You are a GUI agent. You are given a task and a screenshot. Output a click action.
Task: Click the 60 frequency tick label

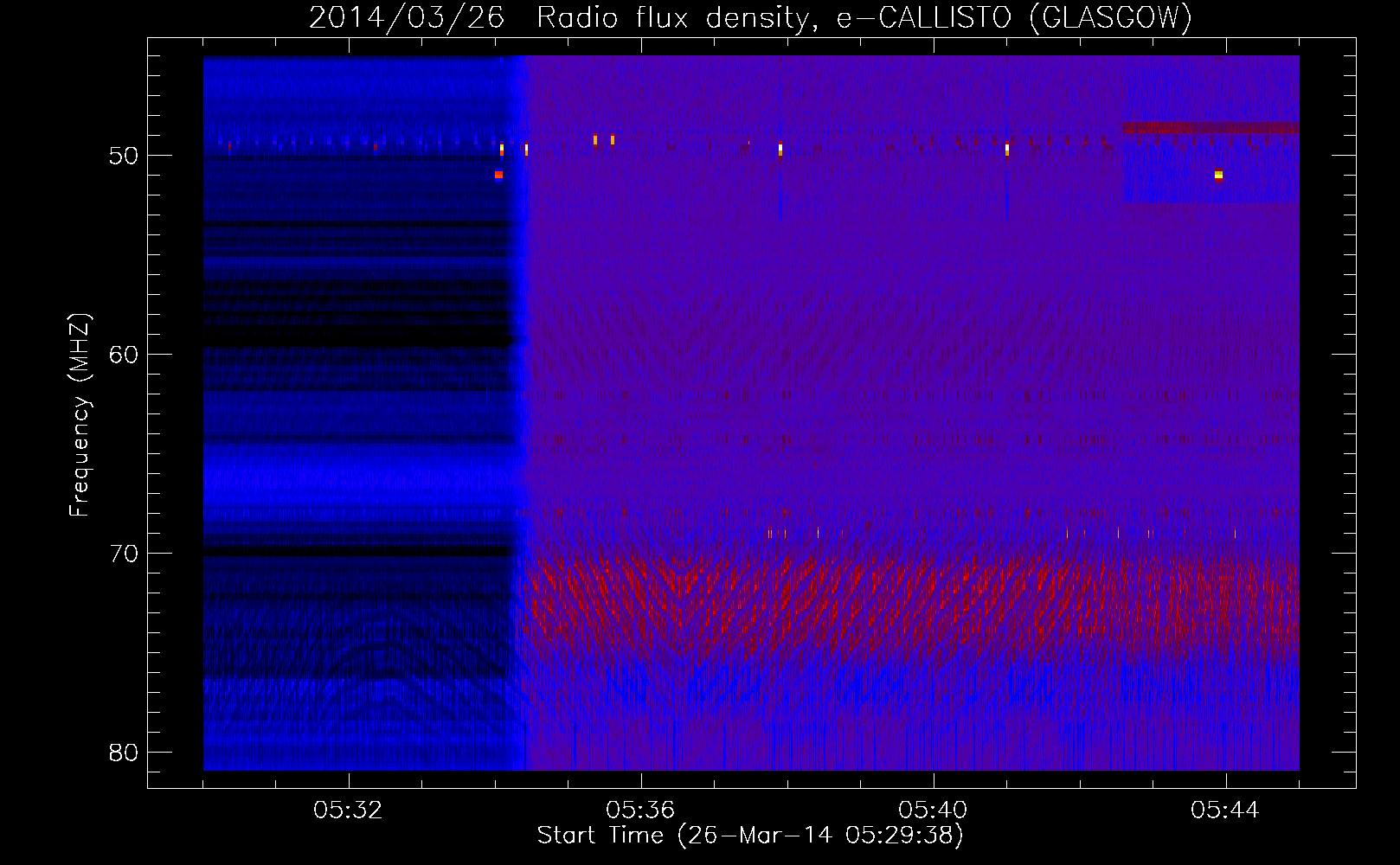pyautogui.click(x=125, y=354)
